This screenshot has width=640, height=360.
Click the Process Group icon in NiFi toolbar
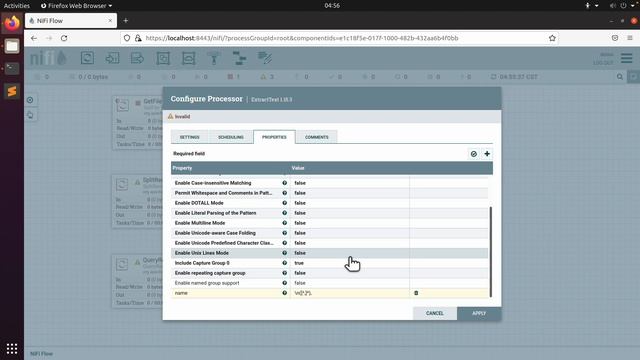click(163, 58)
